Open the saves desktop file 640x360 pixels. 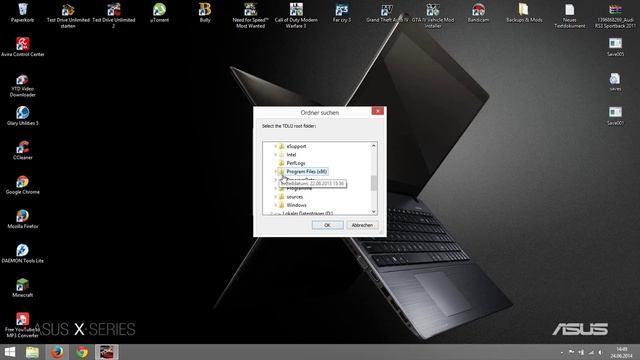click(615, 82)
